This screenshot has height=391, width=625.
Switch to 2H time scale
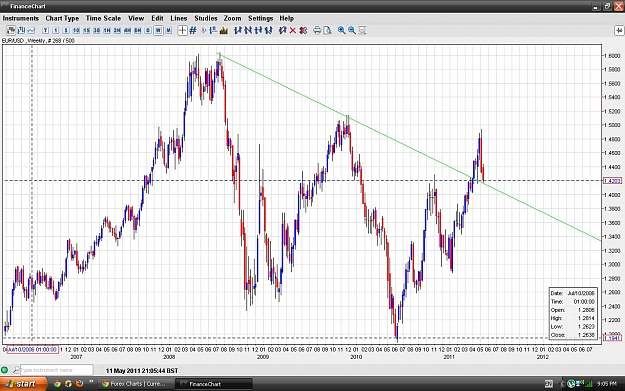coord(117,30)
